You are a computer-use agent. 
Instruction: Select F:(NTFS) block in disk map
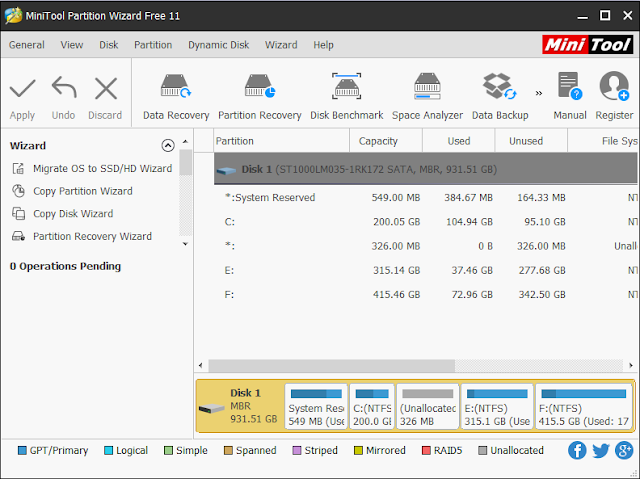584,406
